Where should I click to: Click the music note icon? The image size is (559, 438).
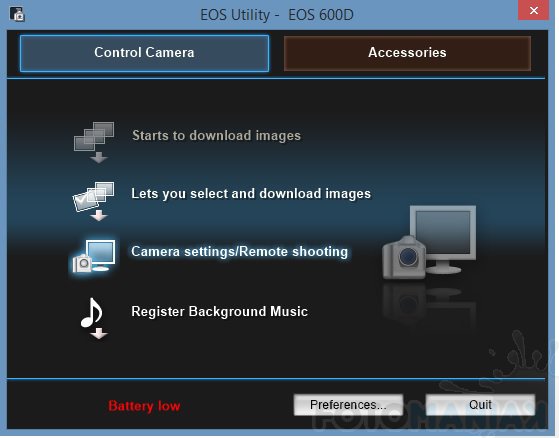(x=92, y=313)
